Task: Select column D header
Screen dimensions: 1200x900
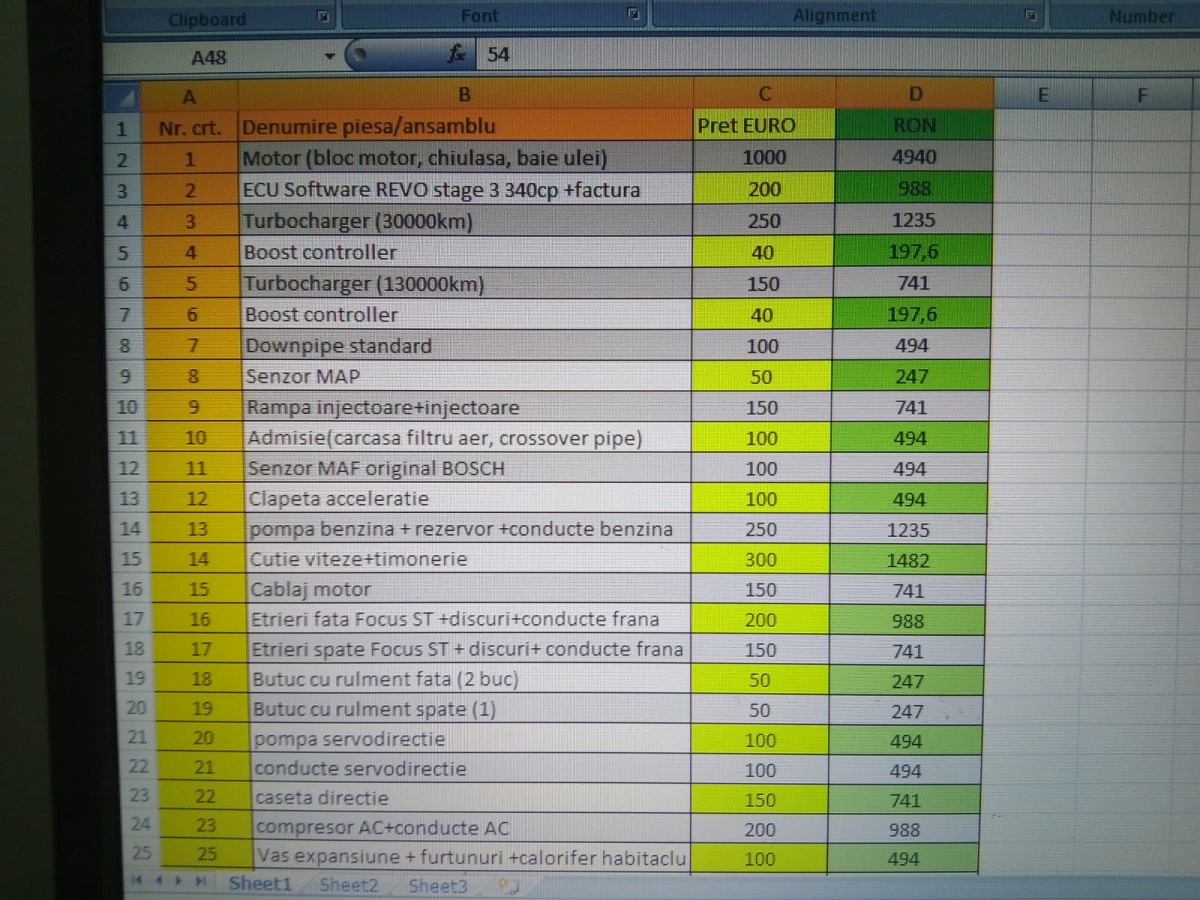Action: (x=915, y=95)
